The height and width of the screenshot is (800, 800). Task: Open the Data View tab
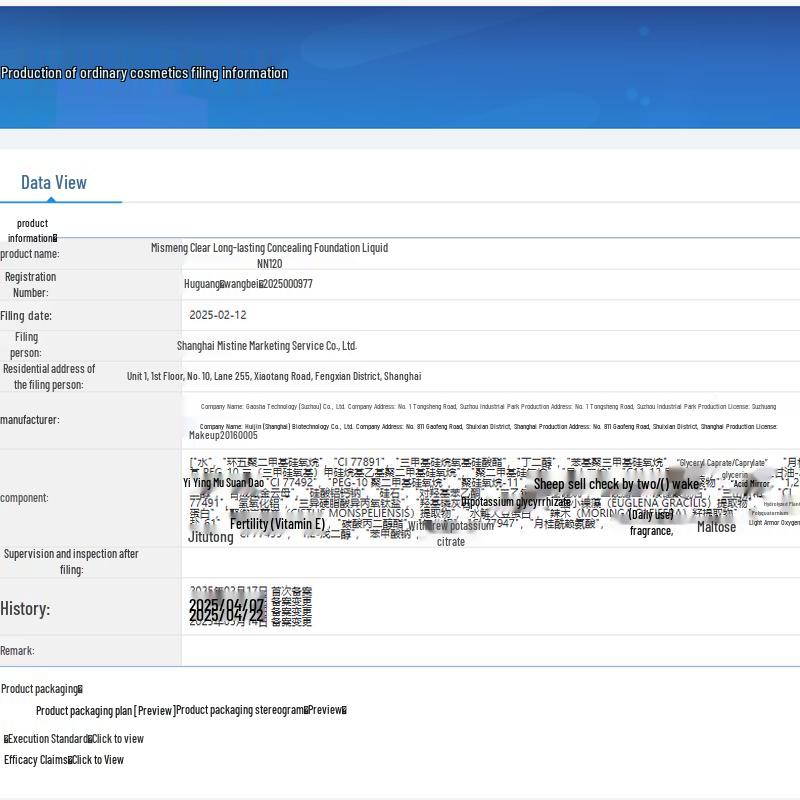pos(54,183)
